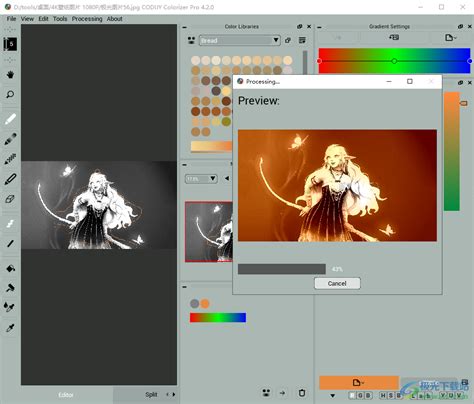Minimize the Processing dialog
The image size is (474, 404).
pyautogui.click(x=389, y=81)
